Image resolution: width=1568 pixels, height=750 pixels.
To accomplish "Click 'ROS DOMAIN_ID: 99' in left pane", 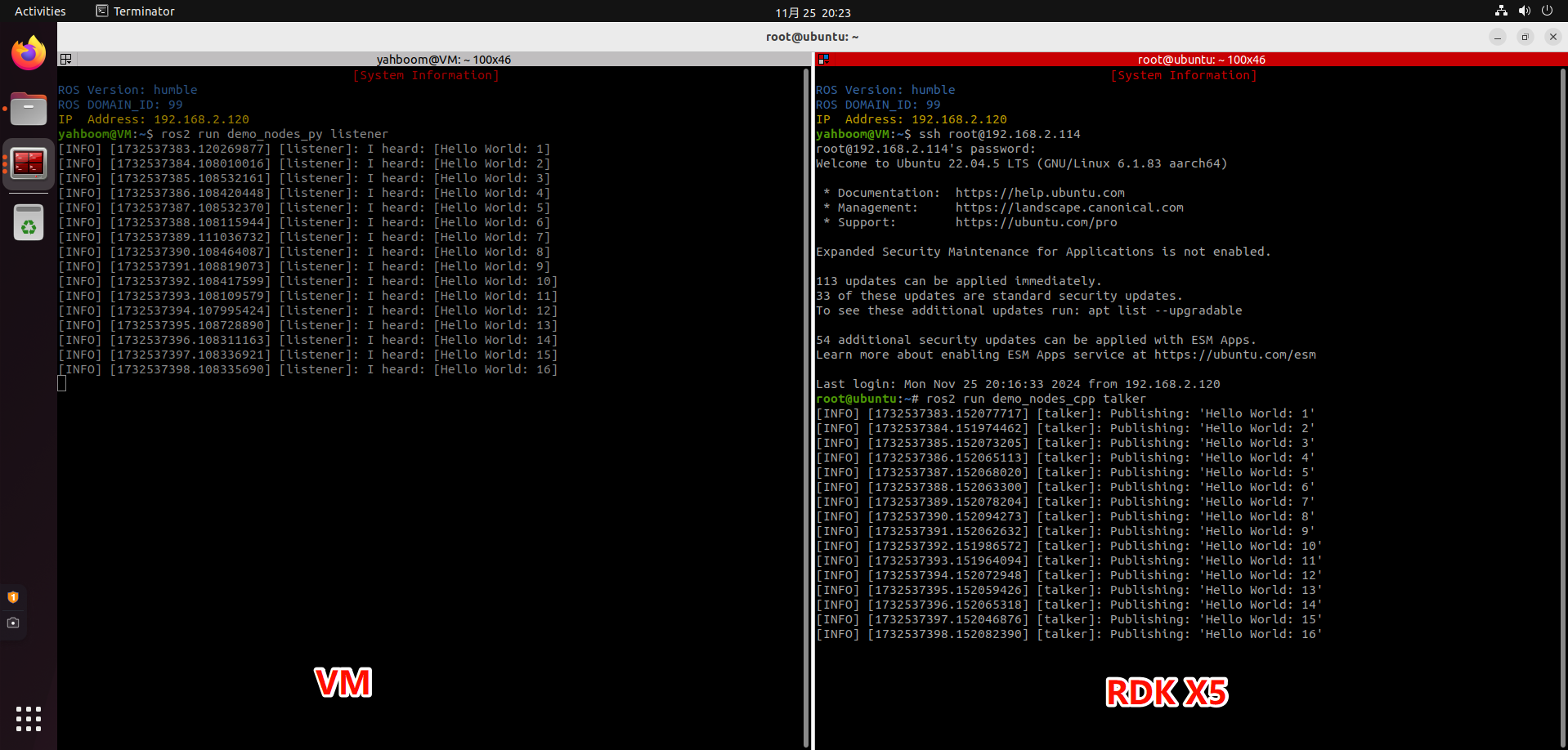I will point(120,105).
